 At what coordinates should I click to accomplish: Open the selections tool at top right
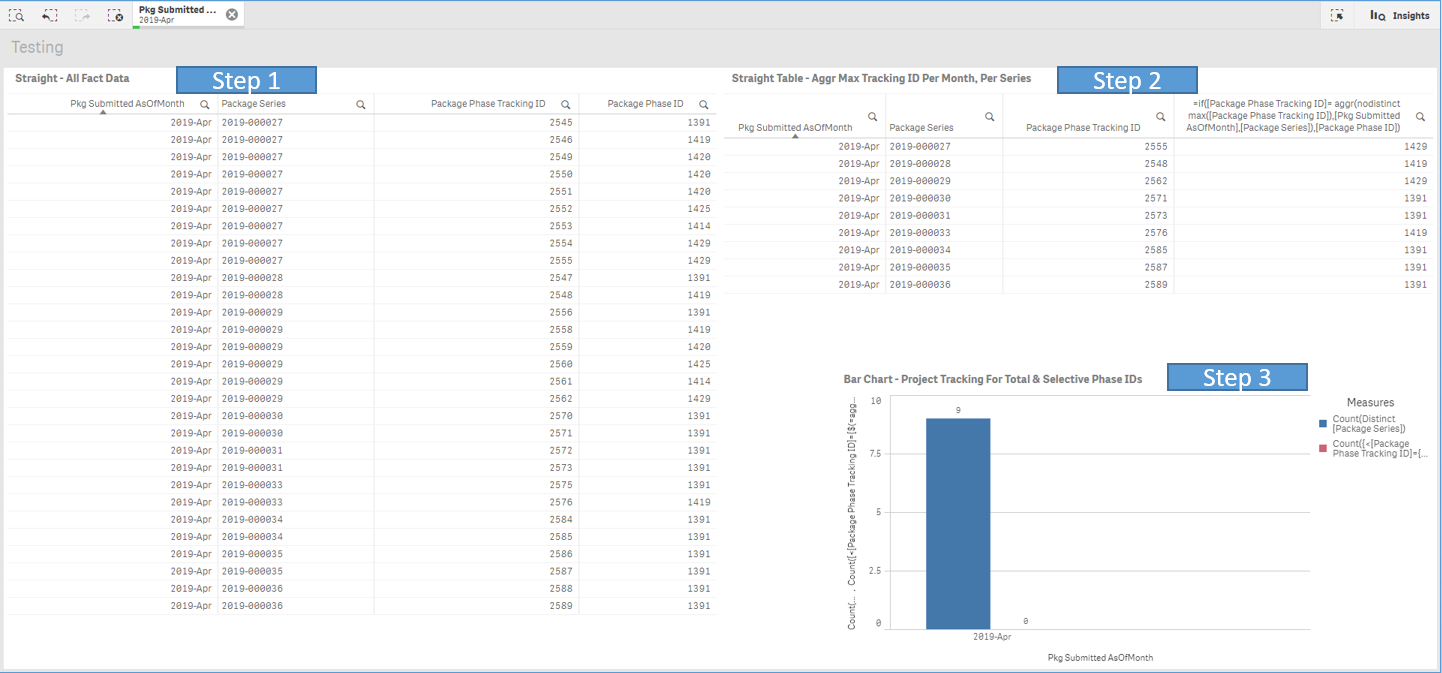pyautogui.click(x=1337, y=15)
